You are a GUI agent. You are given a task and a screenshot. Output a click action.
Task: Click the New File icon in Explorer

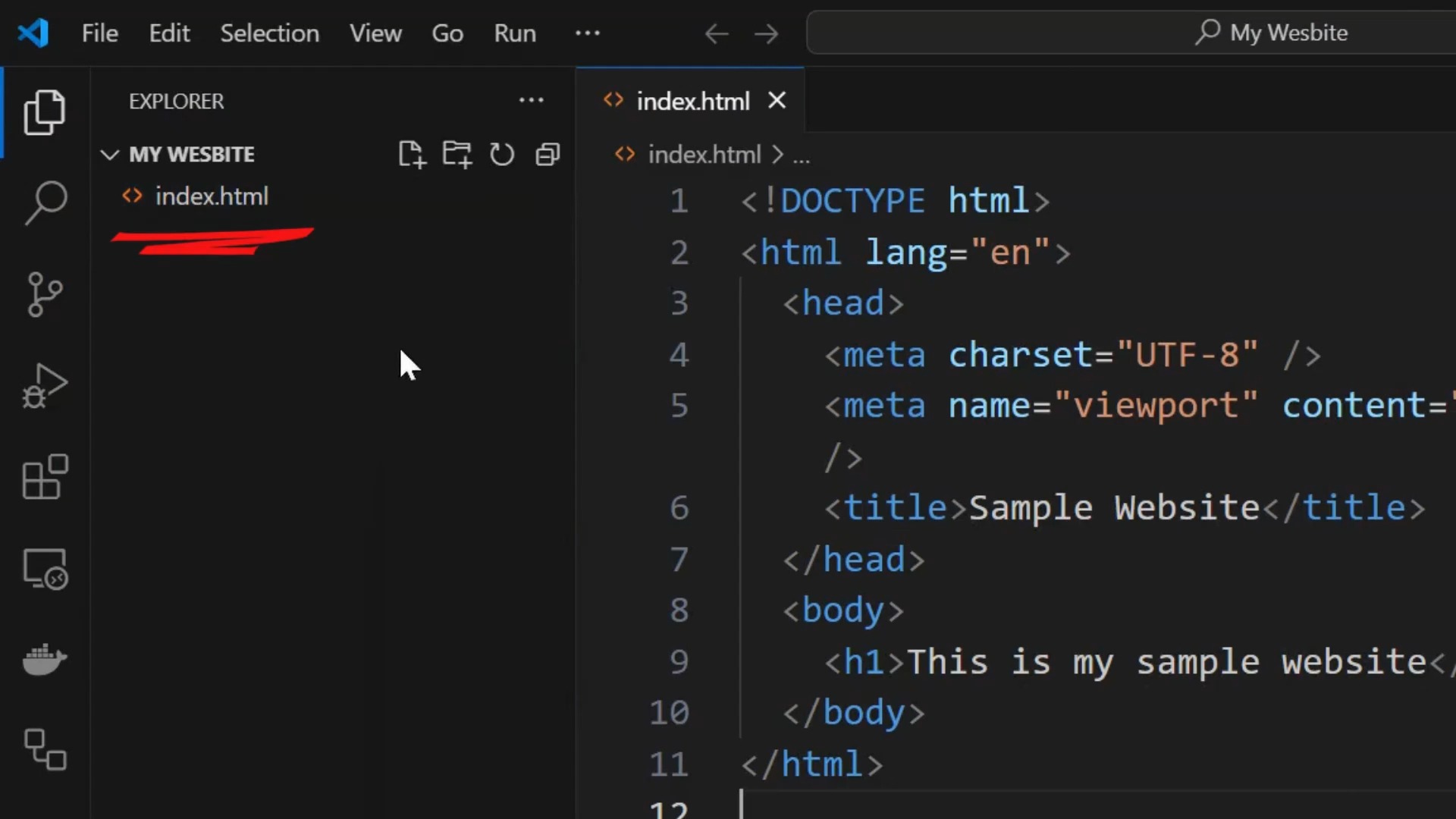pos(412,154)
